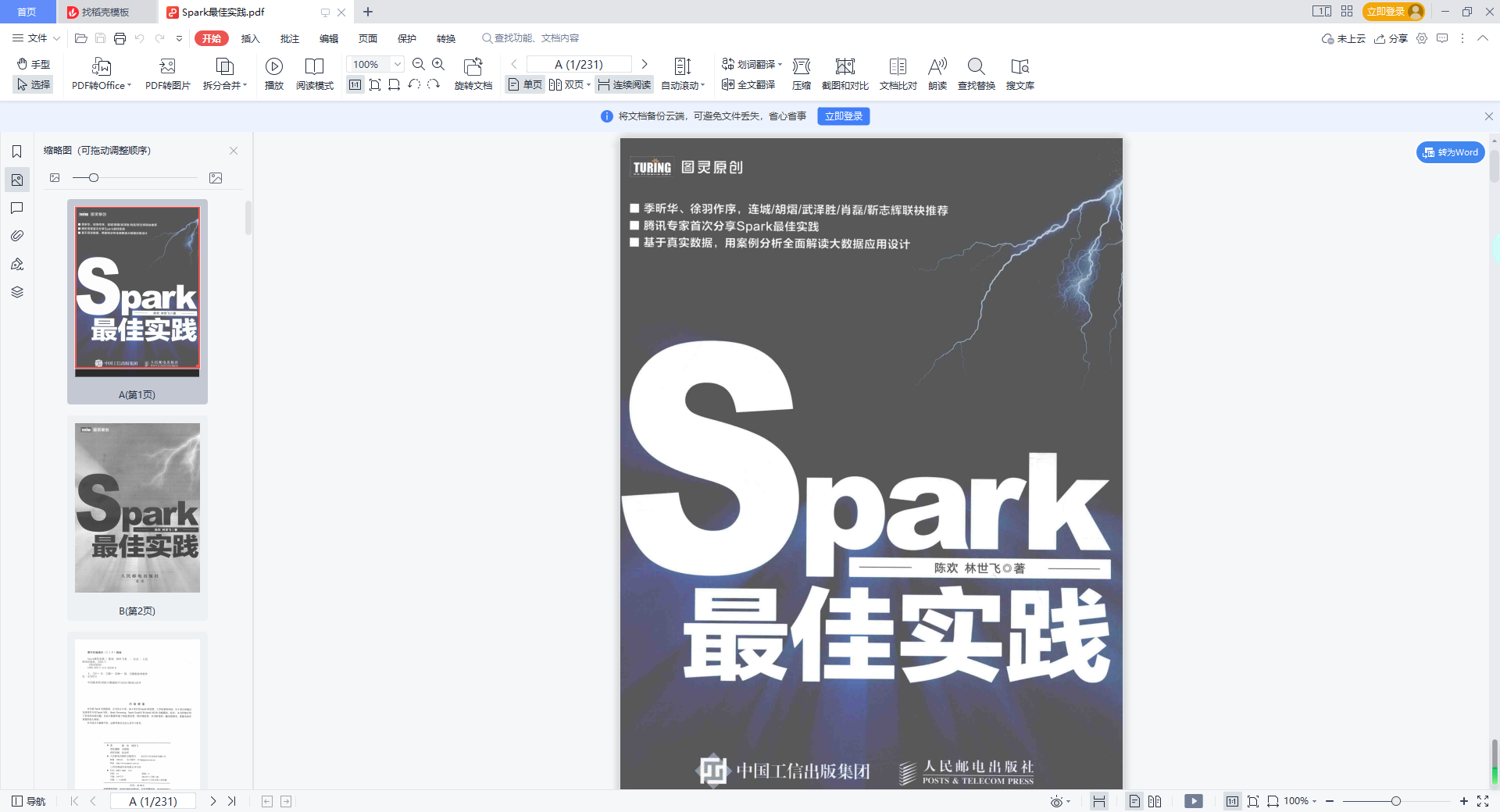Image resolution: width=1500 pixels, height=812 pixels.
Task: Click the blue 立即登录 button in notification bar
Action: point(844,116)
